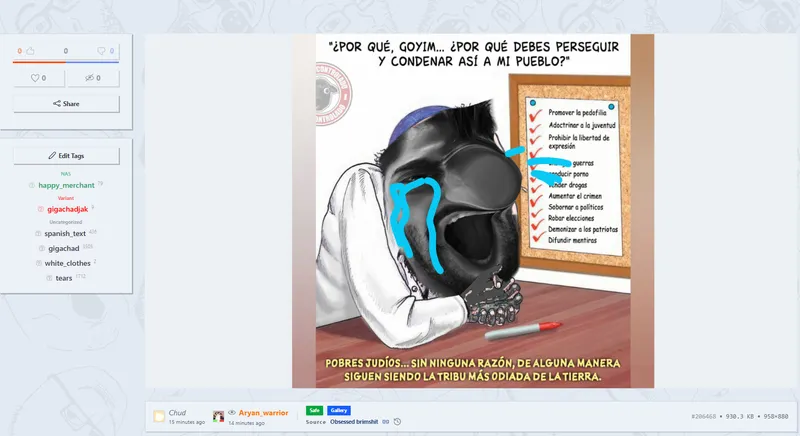The width and height of the screenshot is (800, 436).
Task: Click the question-mark icon beside gigachadjak
Action: pos(41,209)
